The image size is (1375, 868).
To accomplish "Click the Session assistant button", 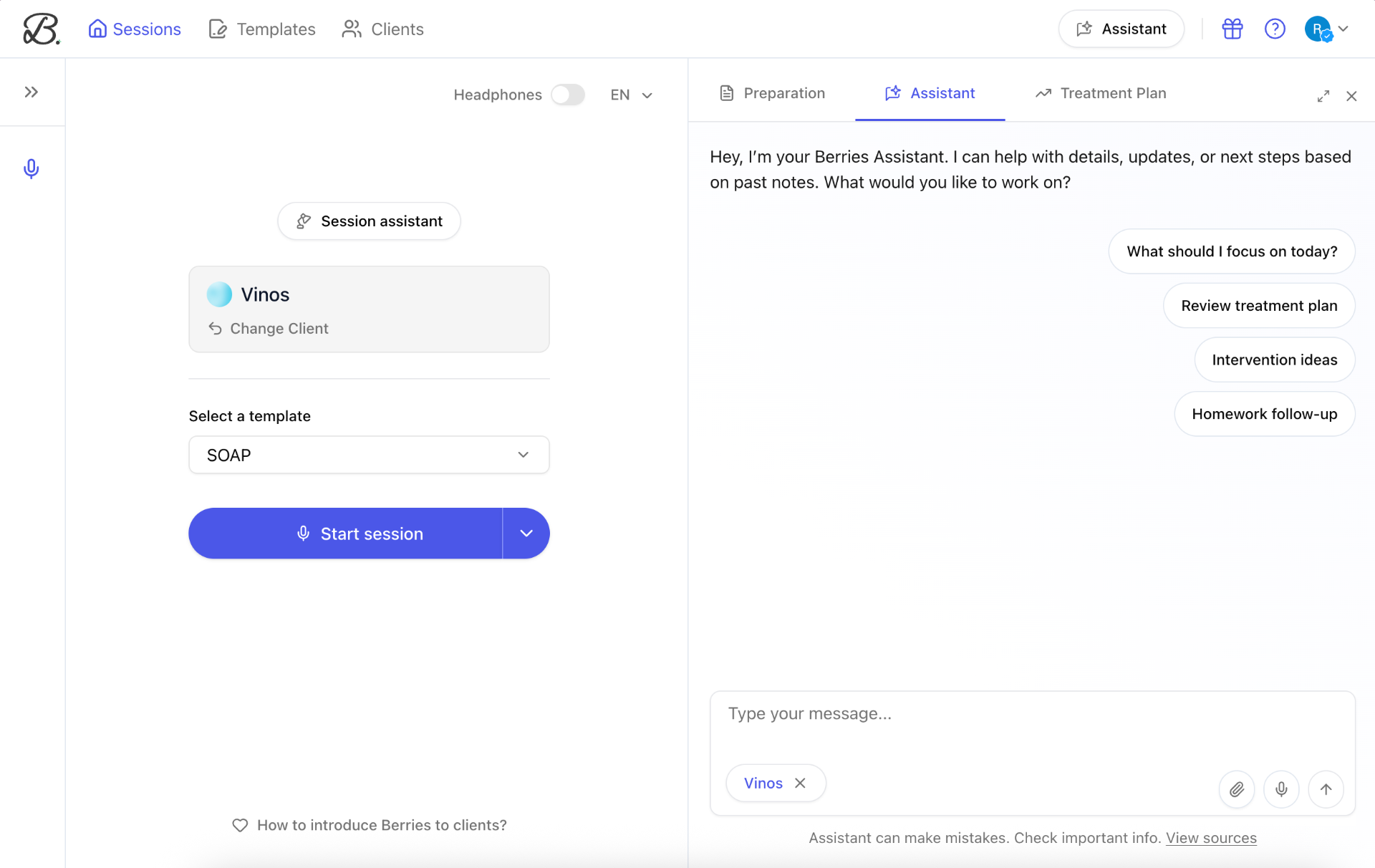I will coord(369,221).
